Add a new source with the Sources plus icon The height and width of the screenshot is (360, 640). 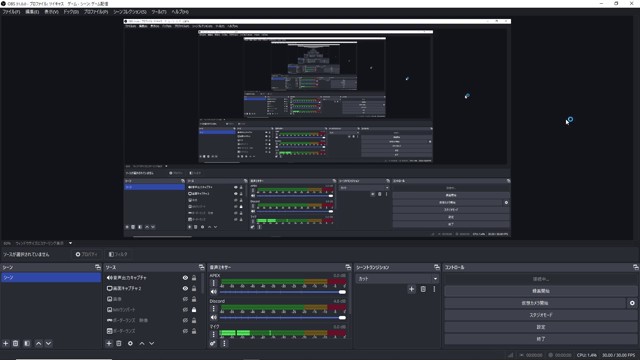[109, 344]
